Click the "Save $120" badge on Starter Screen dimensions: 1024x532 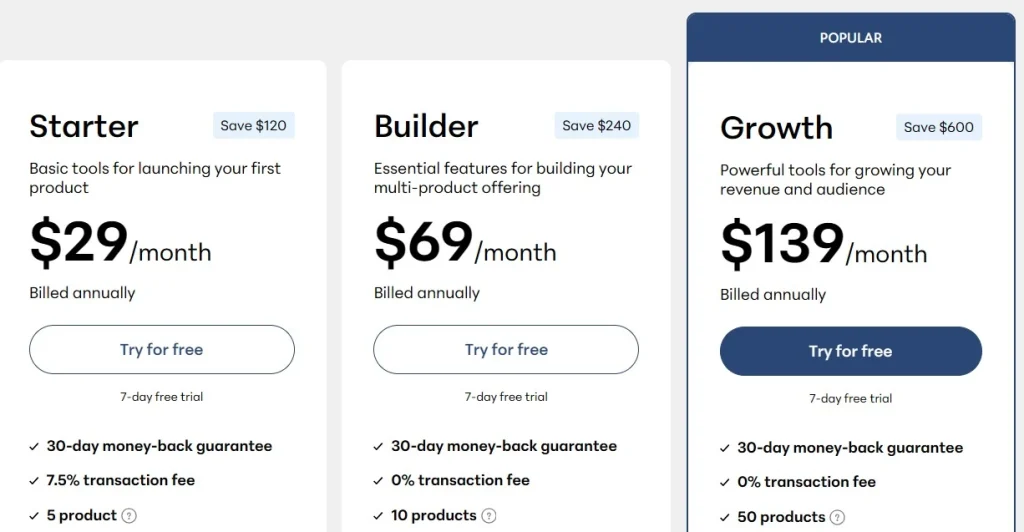[x=254, y=126]
